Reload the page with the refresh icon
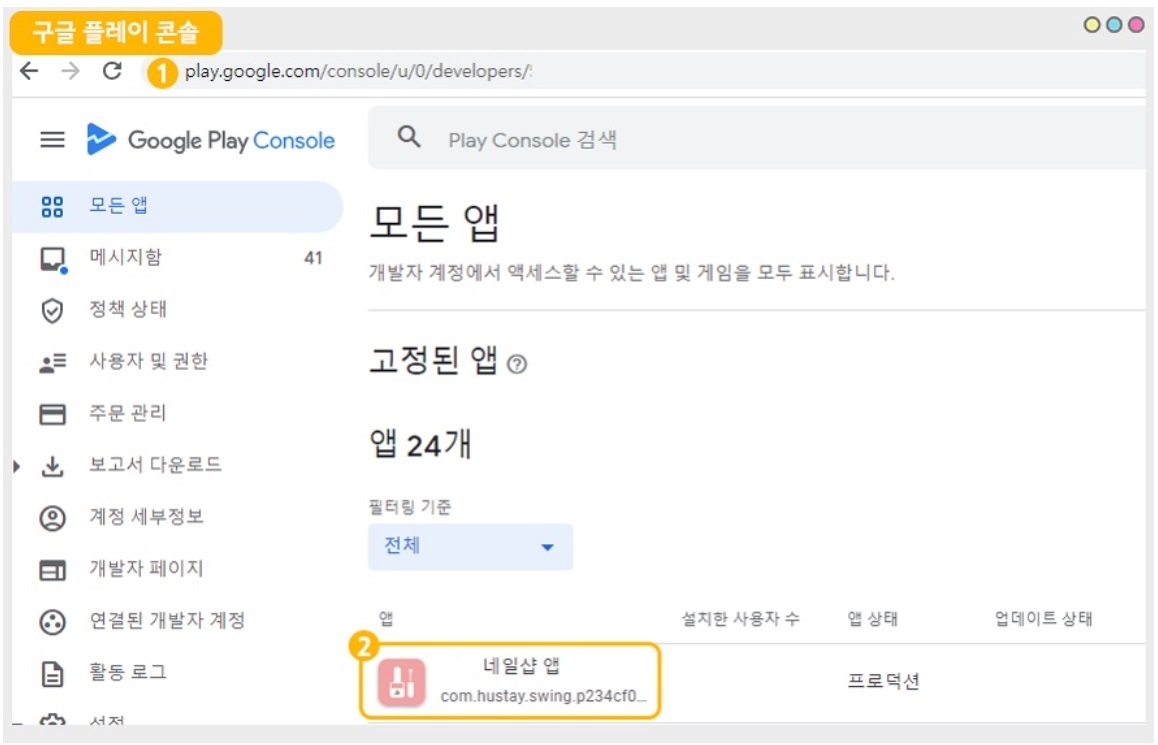 coord(112,71)
